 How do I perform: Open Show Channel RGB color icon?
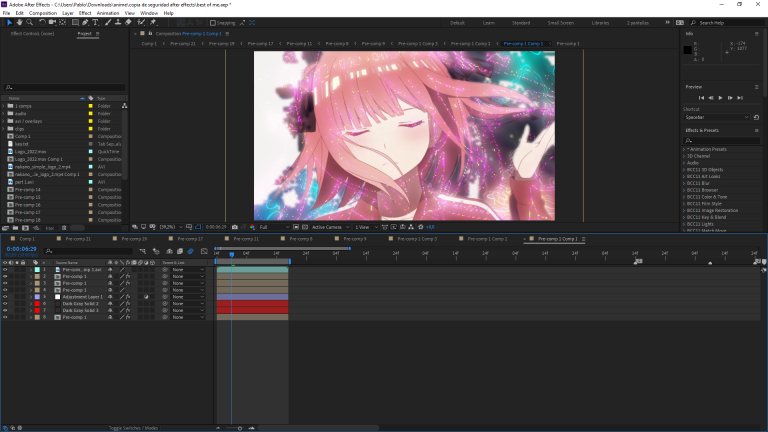coord(252,227)
